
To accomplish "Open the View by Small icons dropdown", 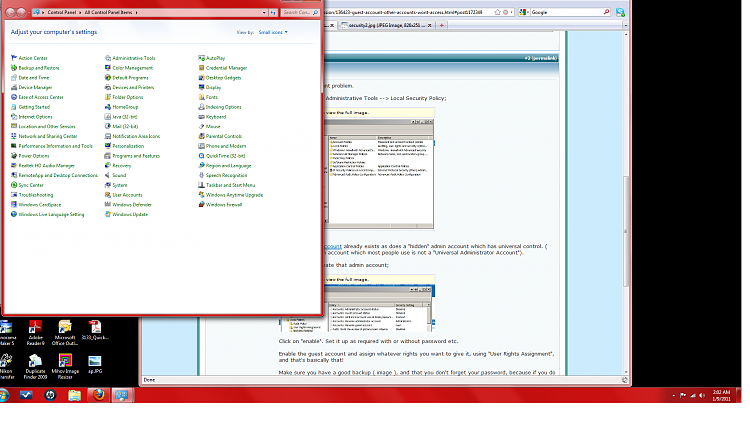I will coord(273,32).
